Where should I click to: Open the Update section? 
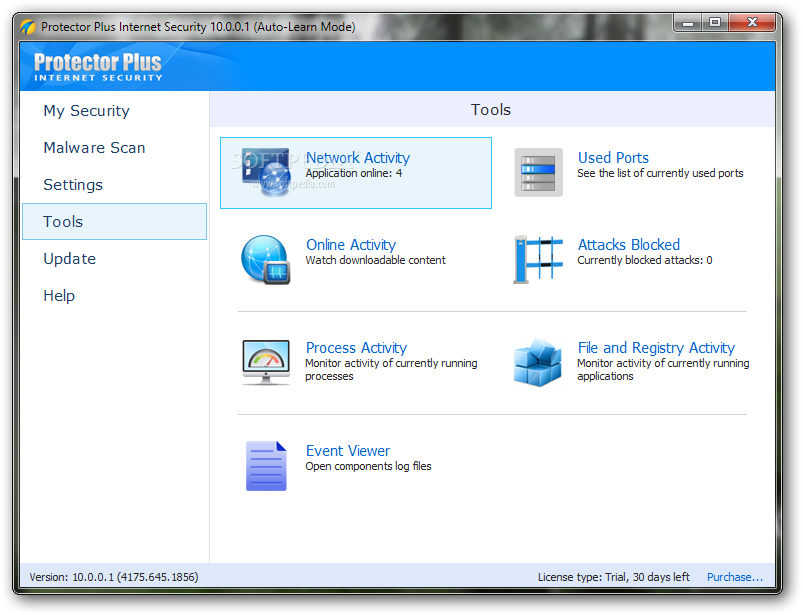[70, 259]
